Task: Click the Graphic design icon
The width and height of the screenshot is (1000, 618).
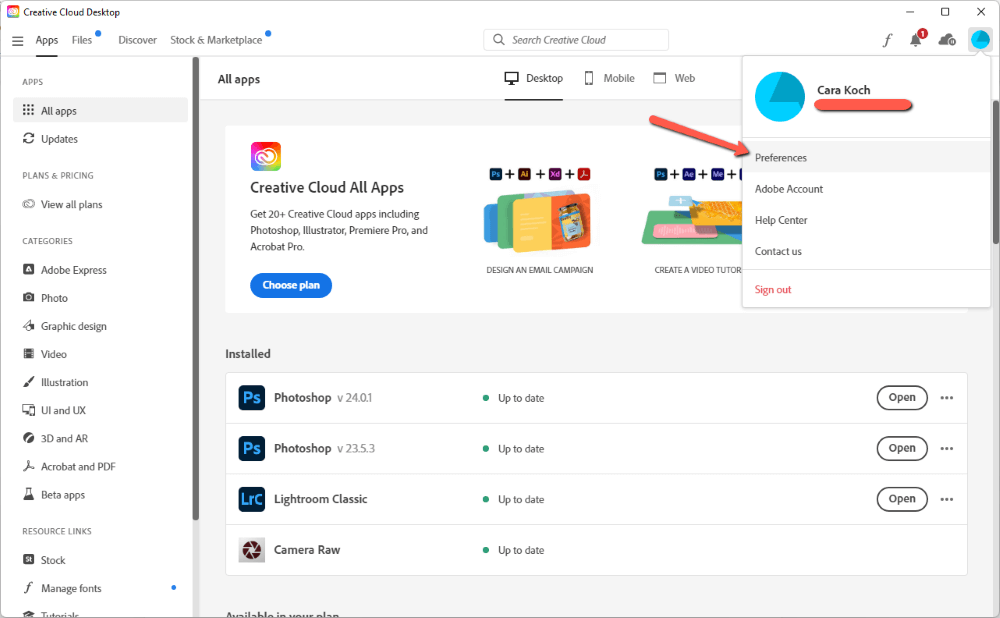Action: pos(29,325)
